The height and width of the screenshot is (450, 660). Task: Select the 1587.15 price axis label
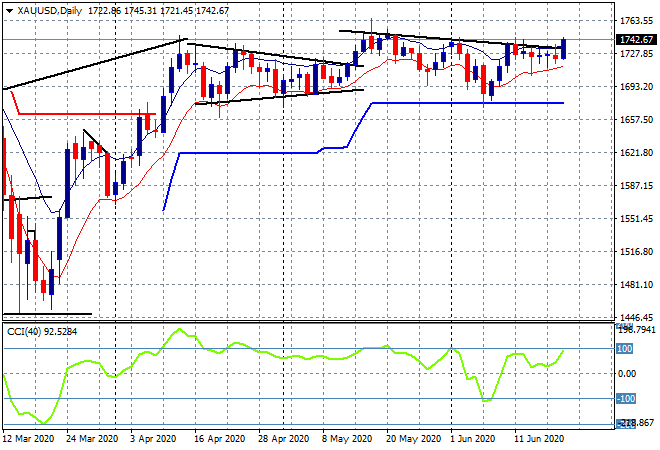click(636, 185)
